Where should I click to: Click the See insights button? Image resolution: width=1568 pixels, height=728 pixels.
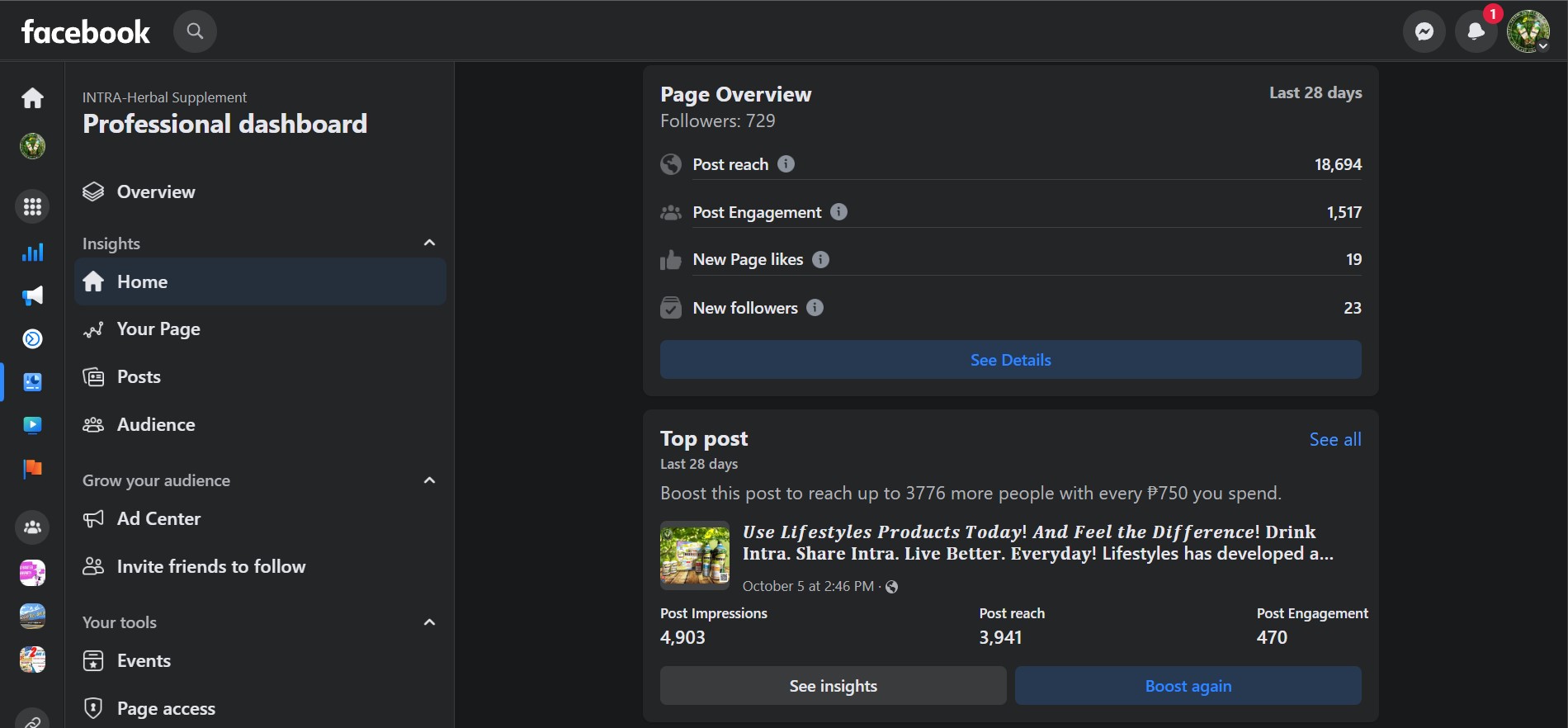tap(834, 686)
